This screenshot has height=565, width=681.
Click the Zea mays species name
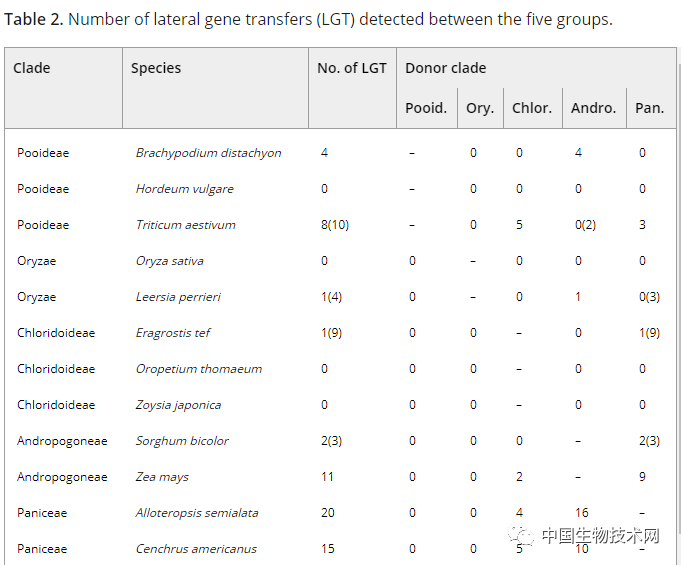[x=162, y=477]
